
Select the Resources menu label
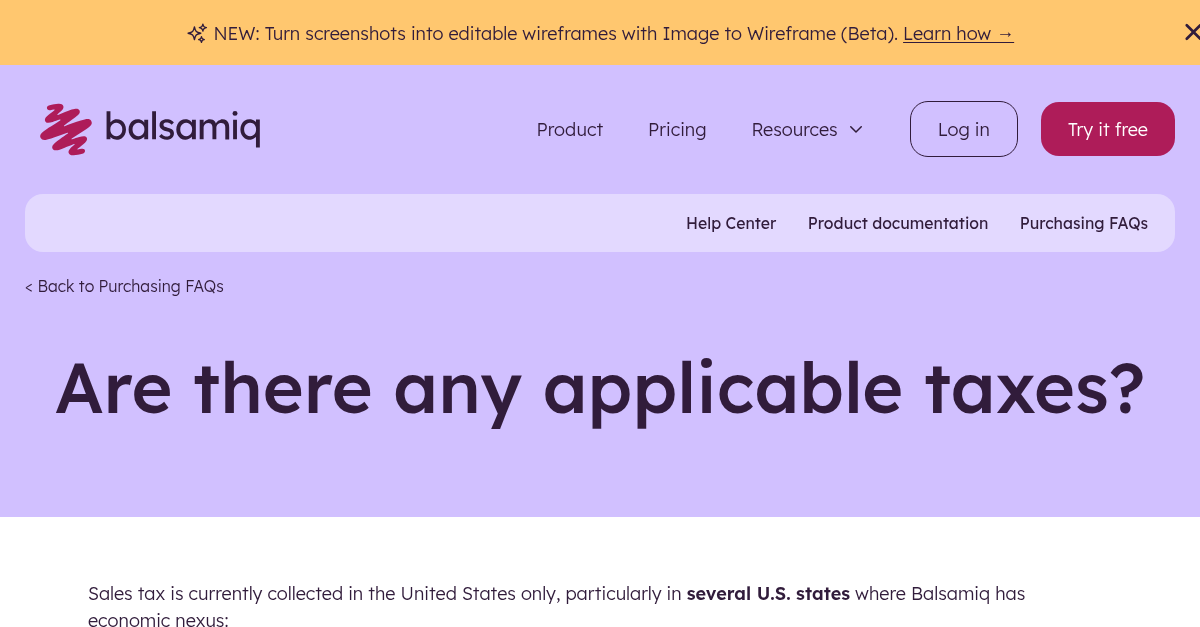coord(794,130)
